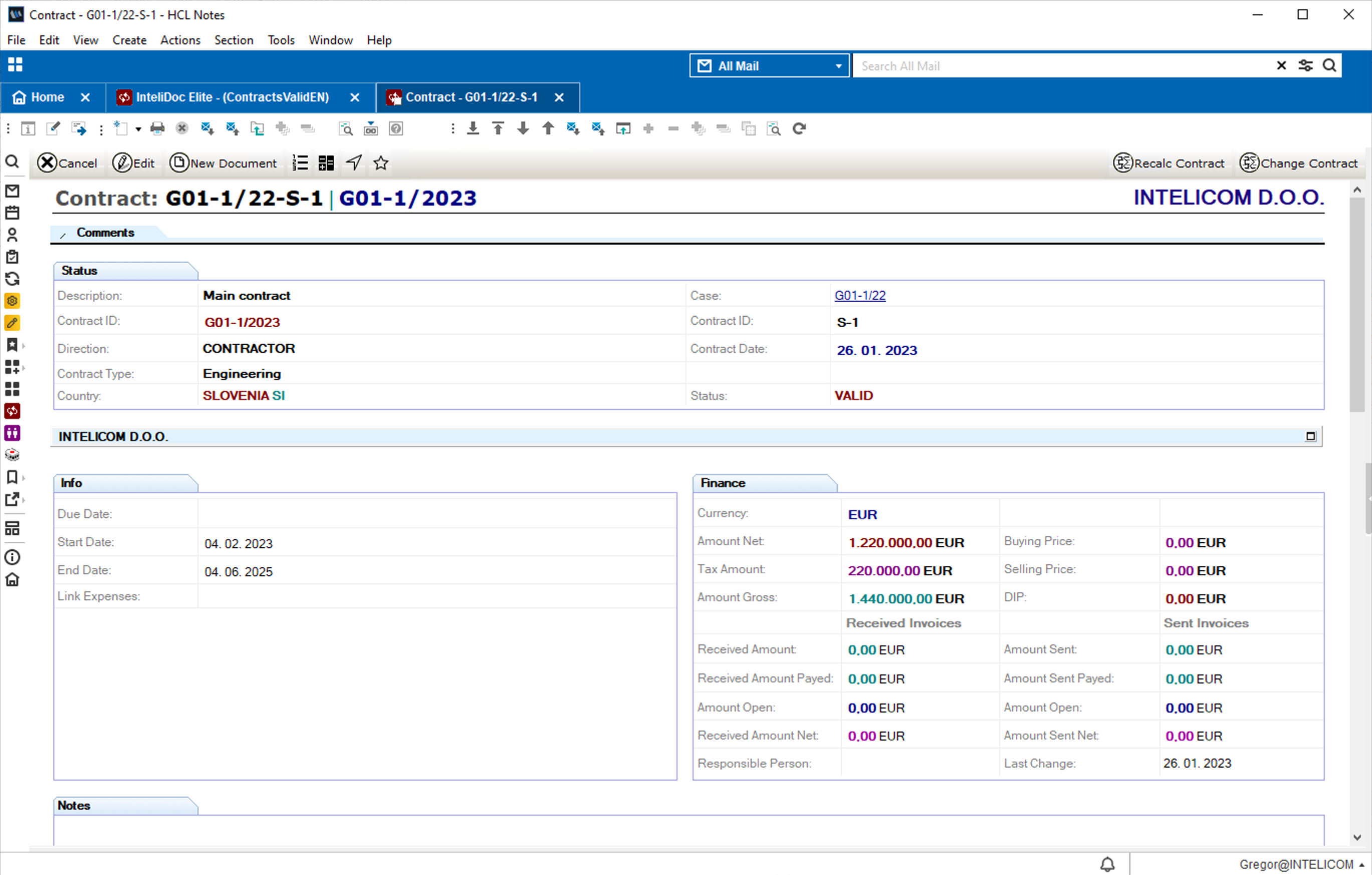This screenshot has height=875, width=1372.
Task: Click the Replication sync arrows sidebar icon
Action: [x=12, y=279]
